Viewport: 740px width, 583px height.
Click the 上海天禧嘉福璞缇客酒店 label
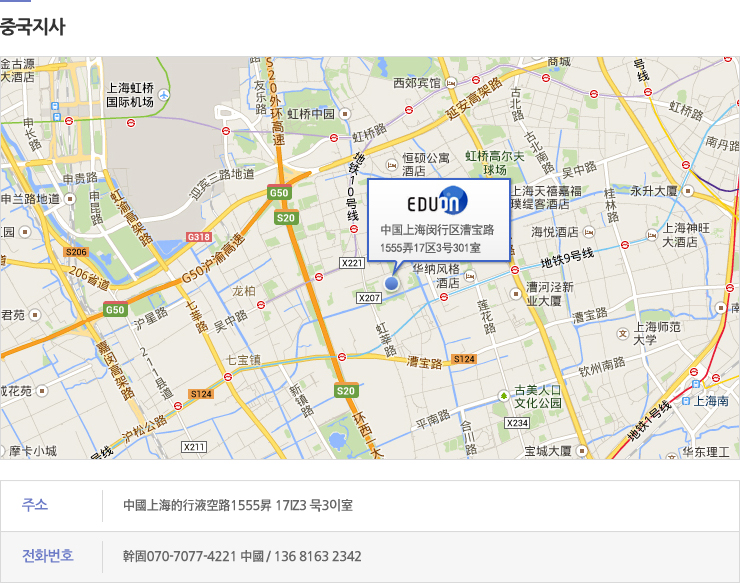[547, 197]
